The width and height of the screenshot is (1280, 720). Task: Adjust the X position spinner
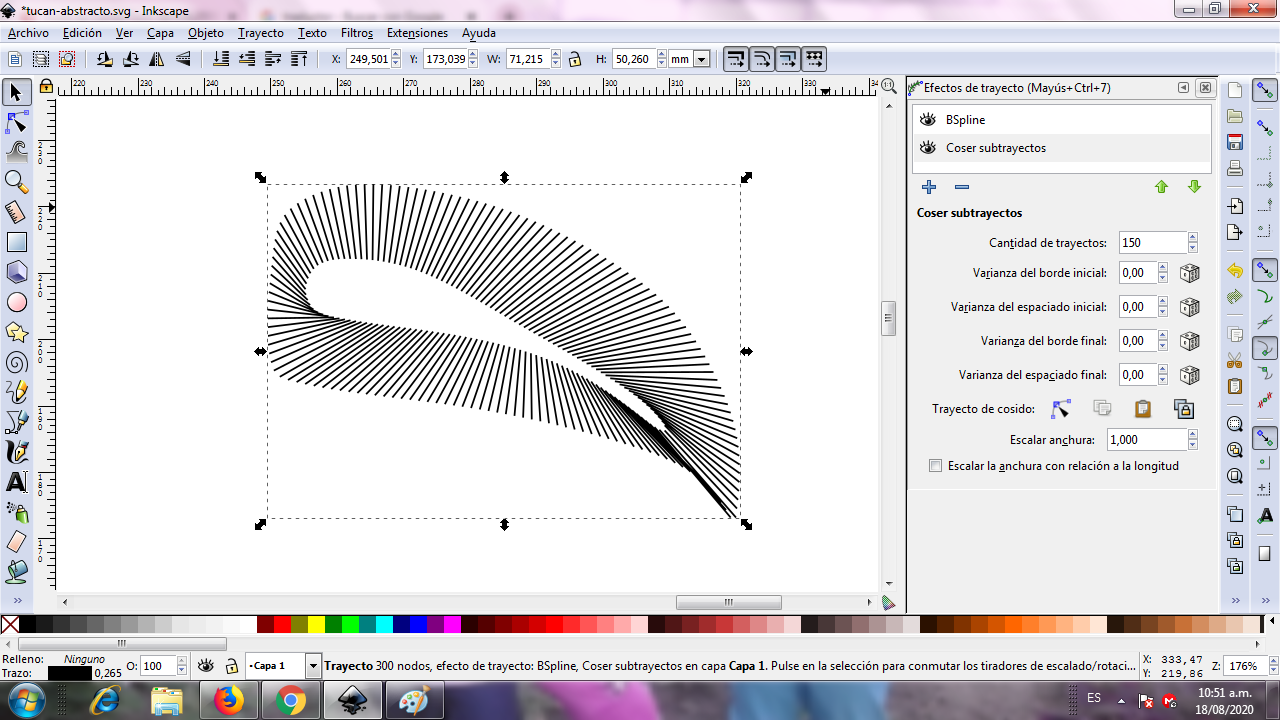397,60
